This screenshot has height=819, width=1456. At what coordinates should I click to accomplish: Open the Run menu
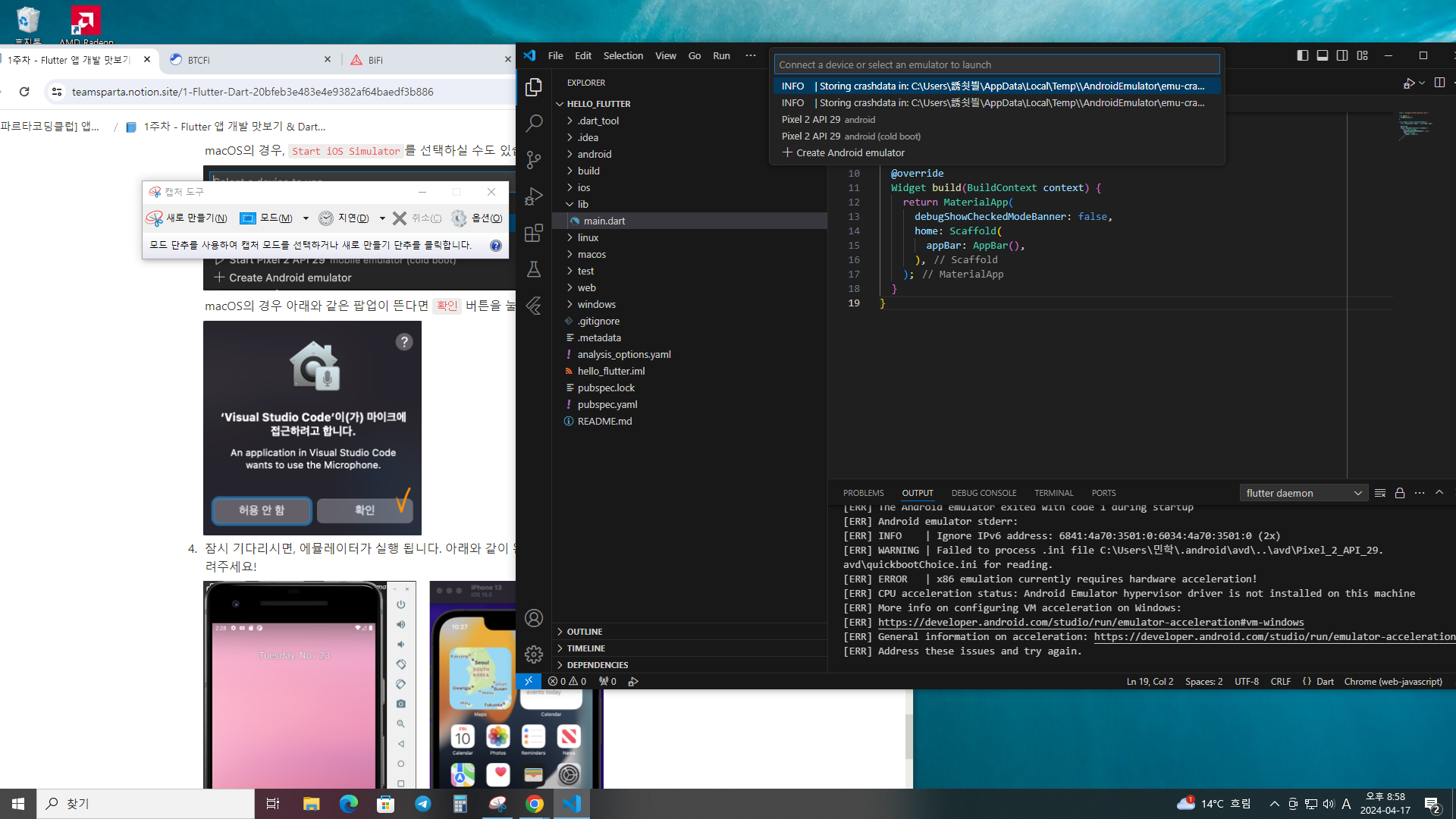coord(721,55)
